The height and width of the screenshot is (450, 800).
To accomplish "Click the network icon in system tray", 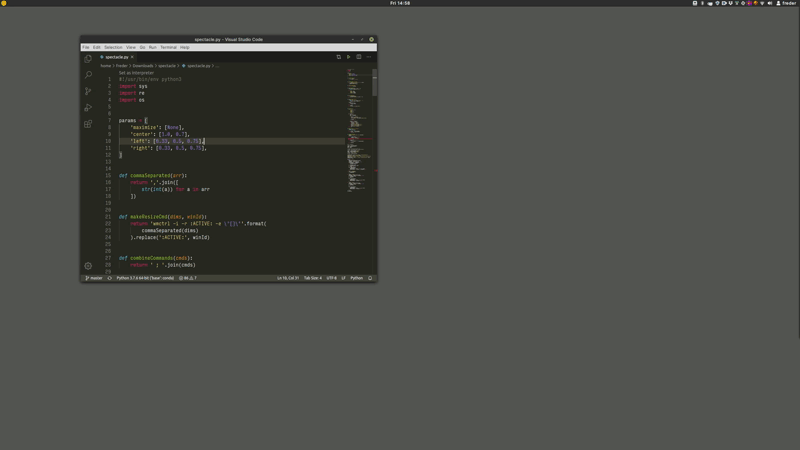I will click(x=763, y=3).
